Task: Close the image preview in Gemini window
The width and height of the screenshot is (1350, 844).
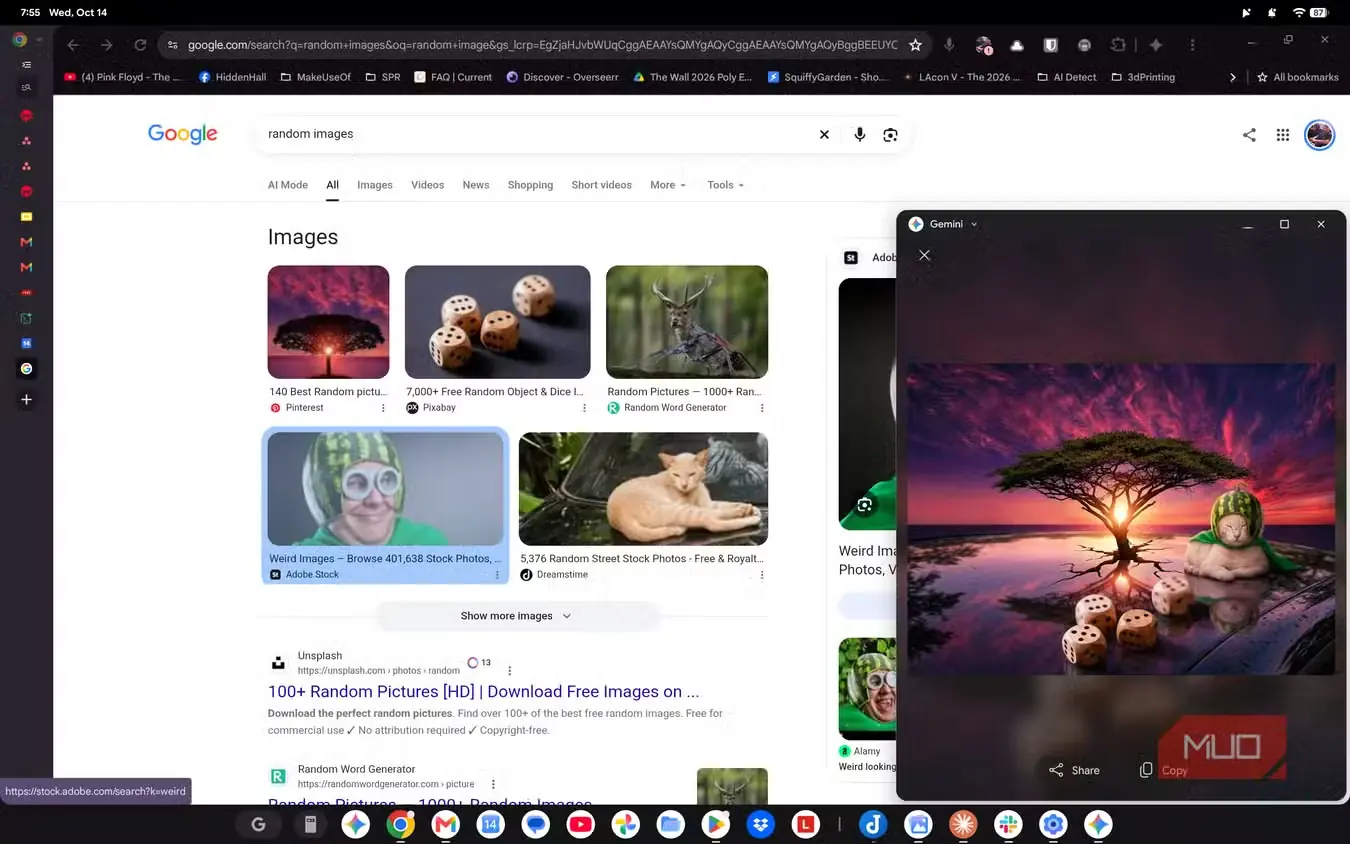Action: (924, 255)
